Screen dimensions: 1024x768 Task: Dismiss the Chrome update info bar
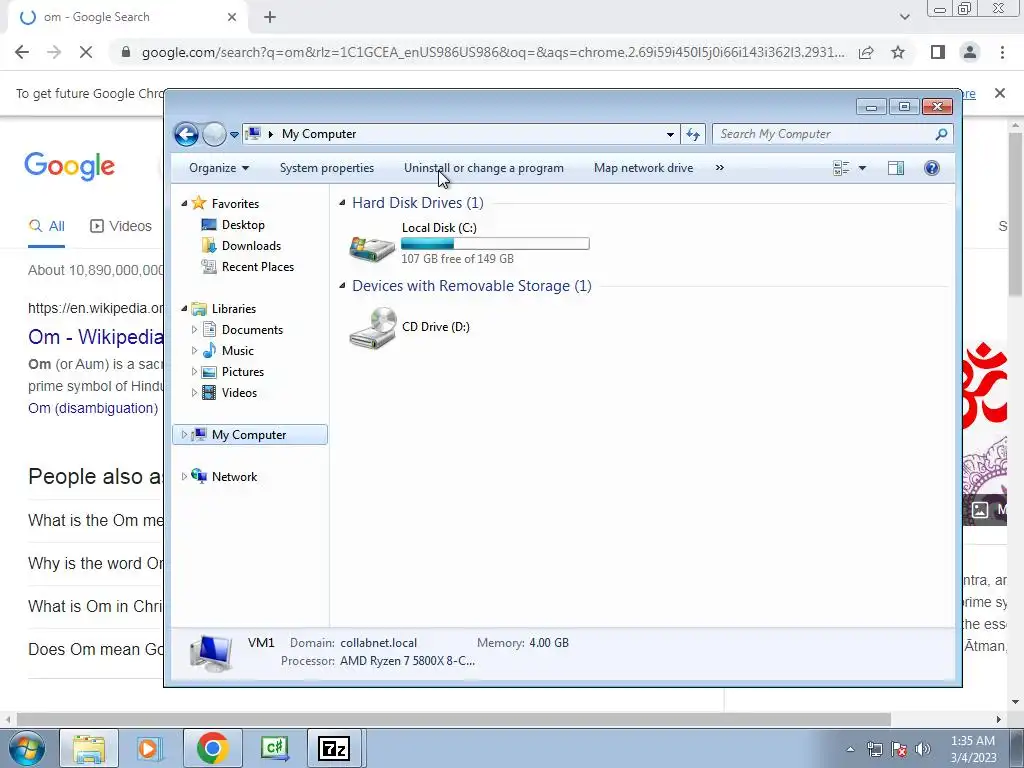click(1000, 93)
